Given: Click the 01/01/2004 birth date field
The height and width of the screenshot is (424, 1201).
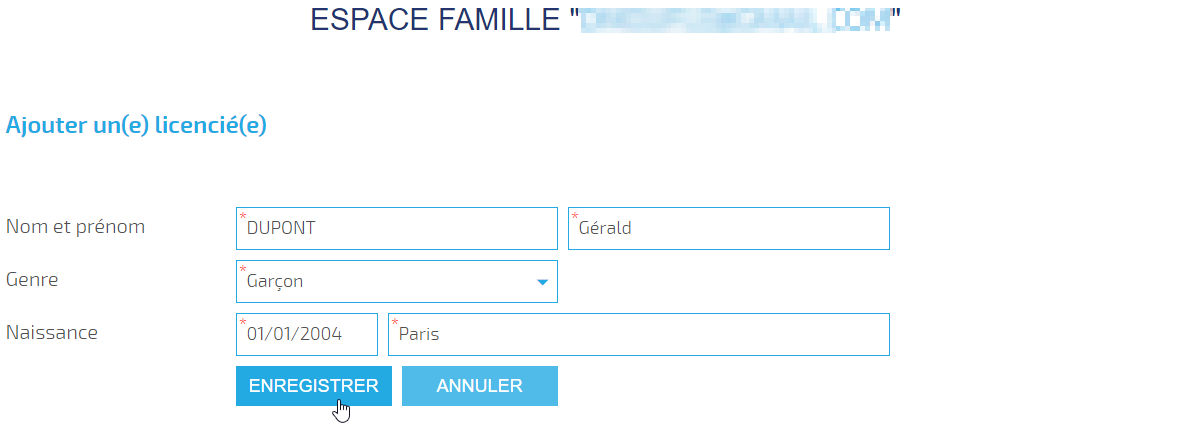Looking at the screenshot, I should [307, 334].
